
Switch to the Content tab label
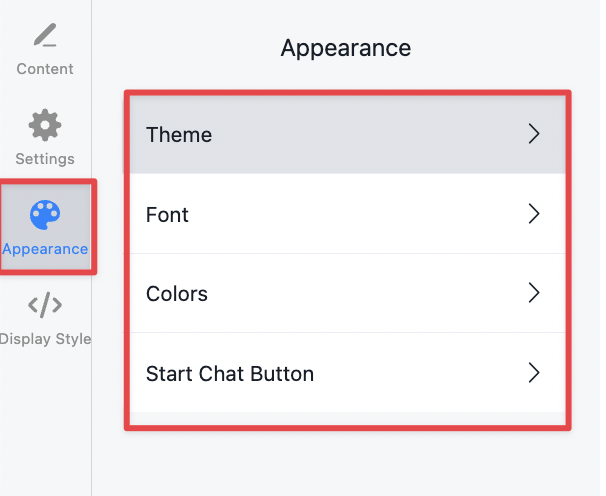[45, 69]
